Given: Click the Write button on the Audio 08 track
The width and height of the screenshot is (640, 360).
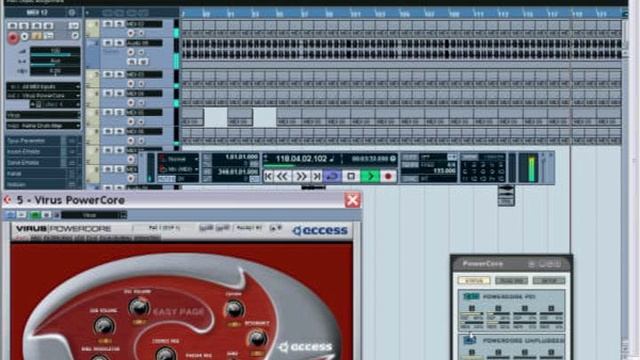Looking at the screenshot, I should tap(143, 62).
